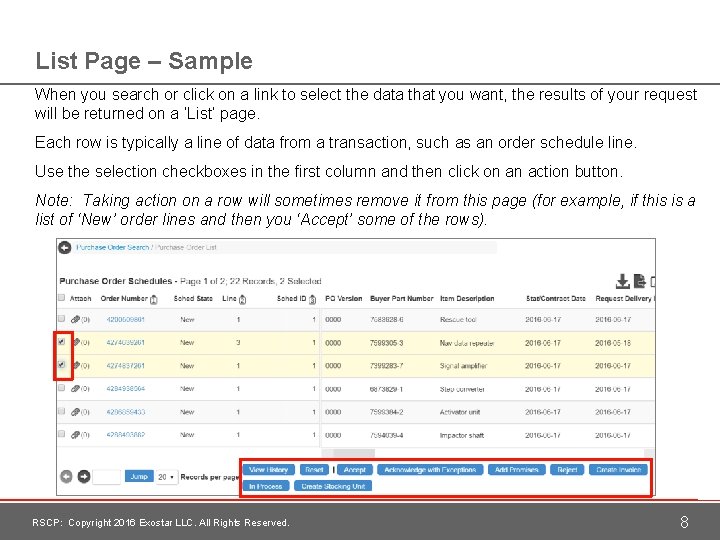Click the sort icon next to Line
Viewport: 720px width, 540px height.
(242, 299)
